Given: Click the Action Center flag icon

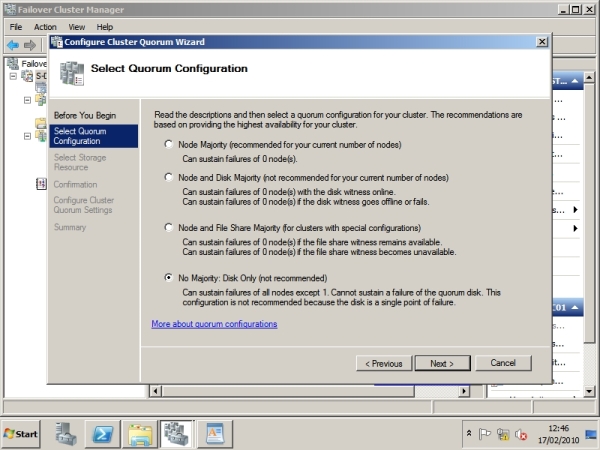Looking at the screenshot, I should pos(484,434).
